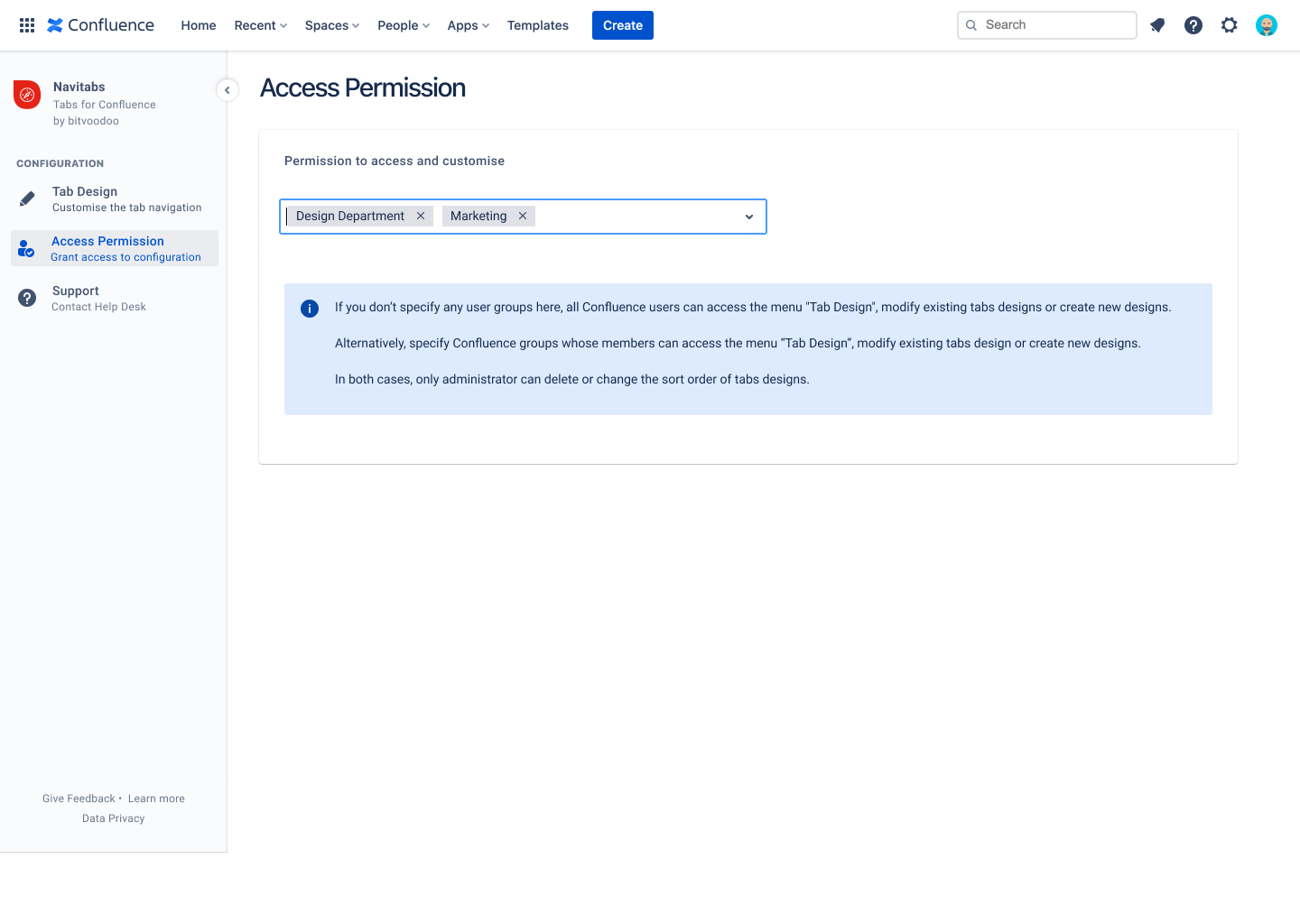Viewport: 1300px width, 924px height.
Task: Click the CONFIGURATION section header
Action: (60, 163)
